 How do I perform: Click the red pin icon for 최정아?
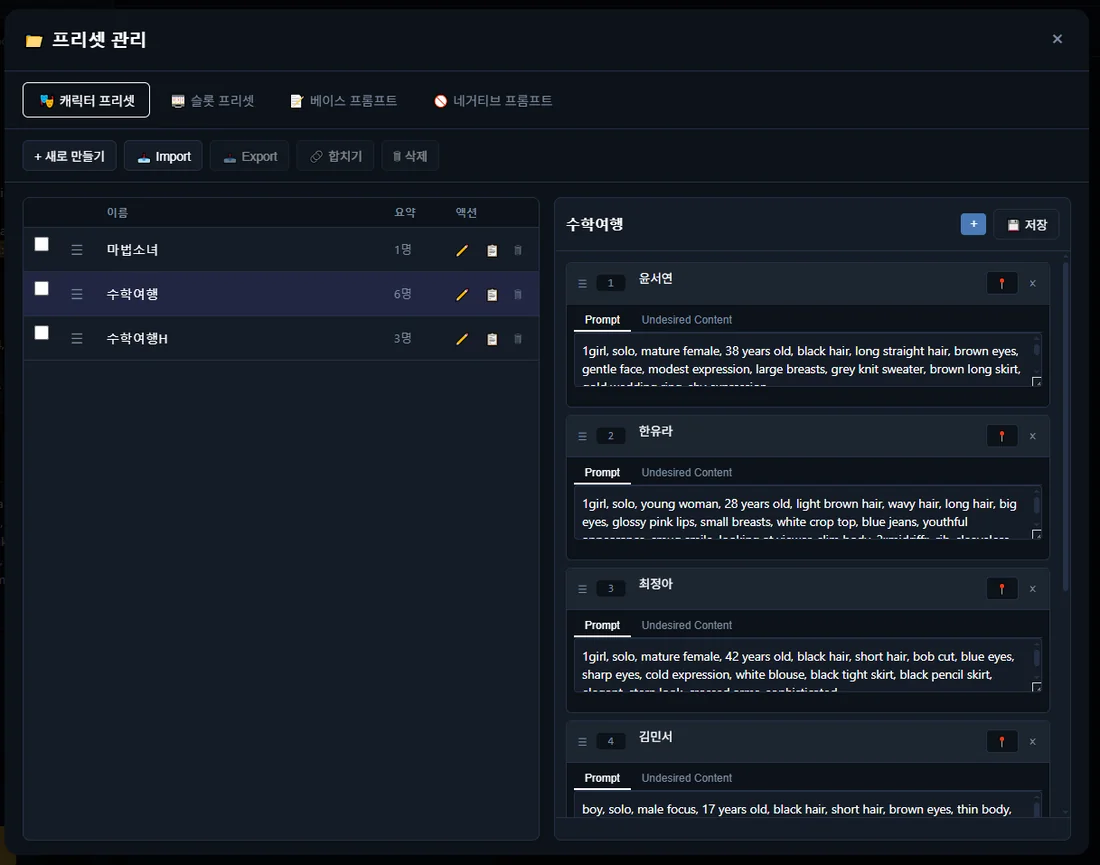click(1002, 589)
